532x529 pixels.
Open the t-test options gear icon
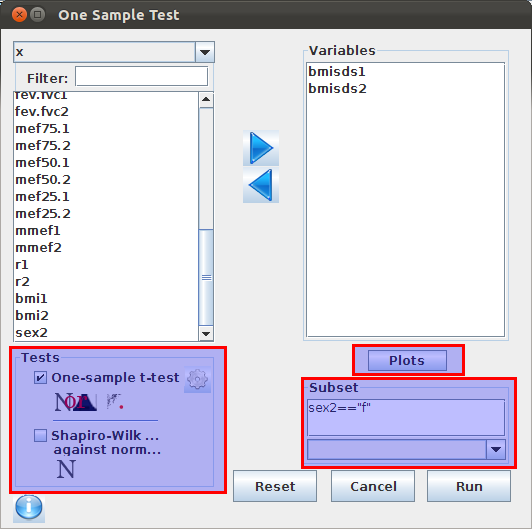[197, 379]
